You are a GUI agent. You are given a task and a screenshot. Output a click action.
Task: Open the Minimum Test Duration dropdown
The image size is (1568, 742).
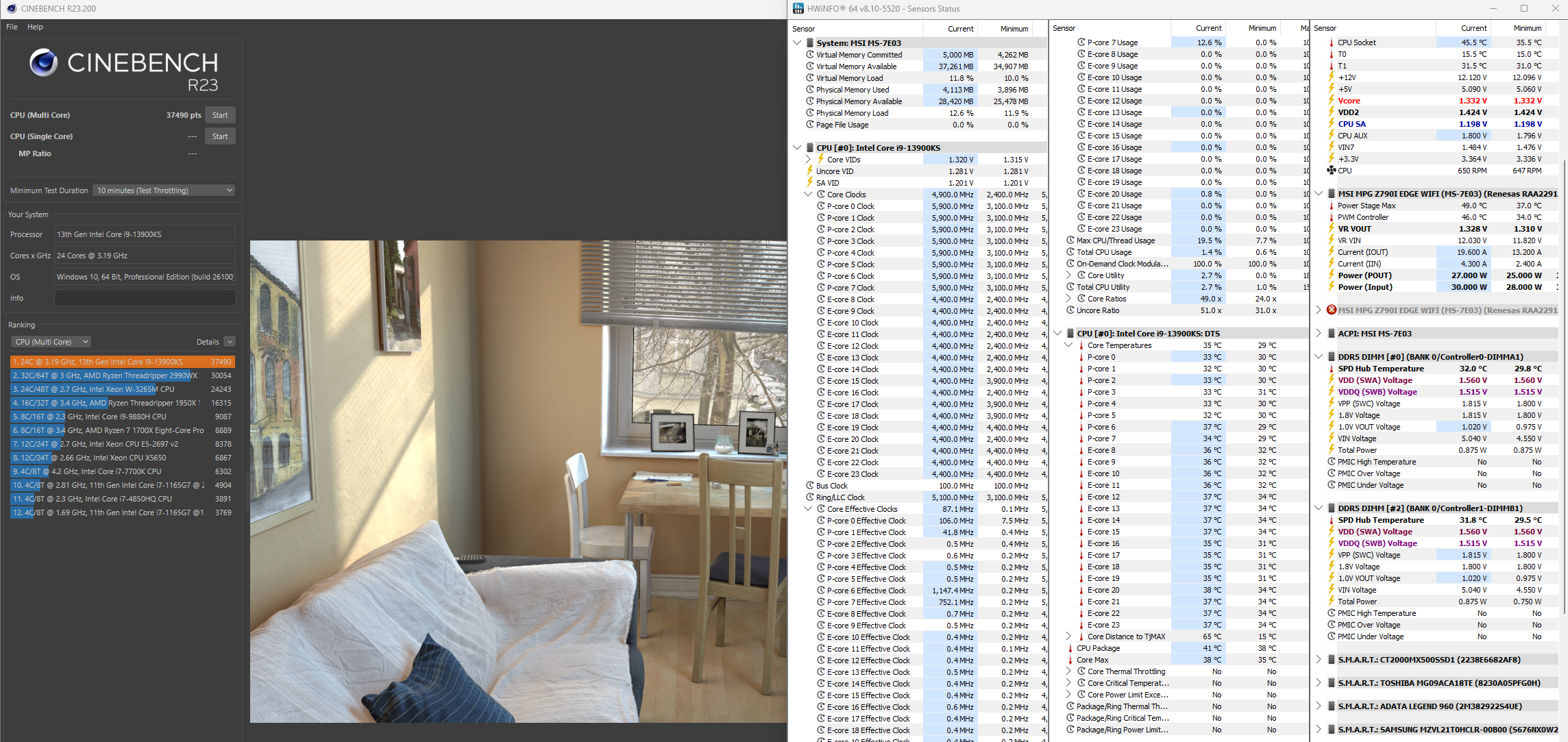click(x=164, y=190)
